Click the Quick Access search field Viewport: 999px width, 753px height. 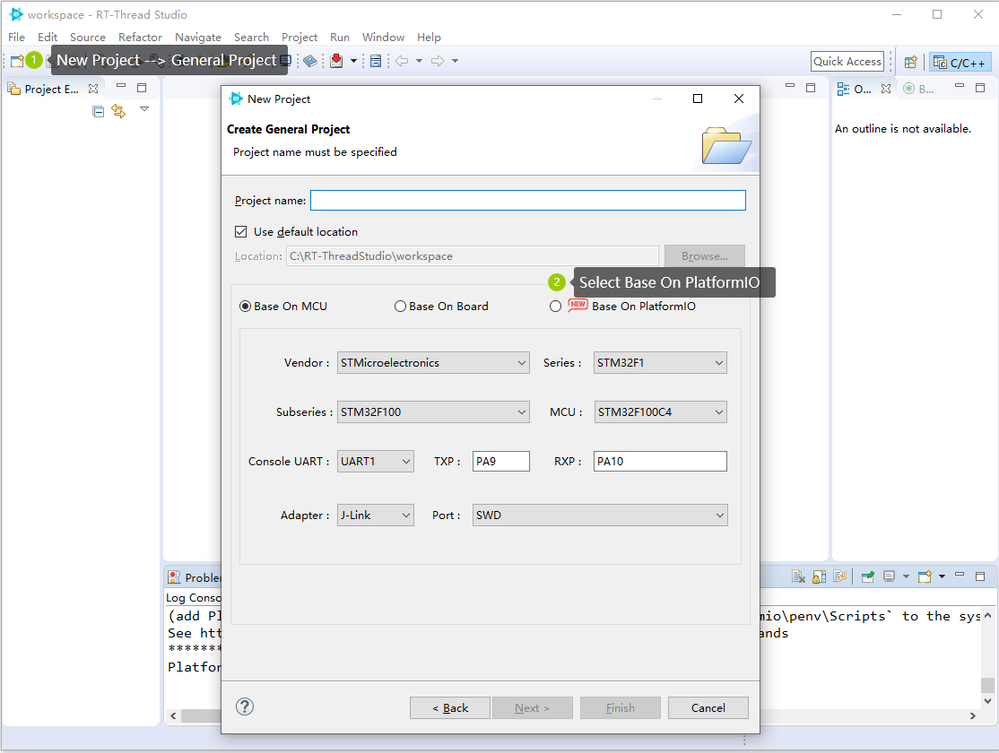(847, 61)
